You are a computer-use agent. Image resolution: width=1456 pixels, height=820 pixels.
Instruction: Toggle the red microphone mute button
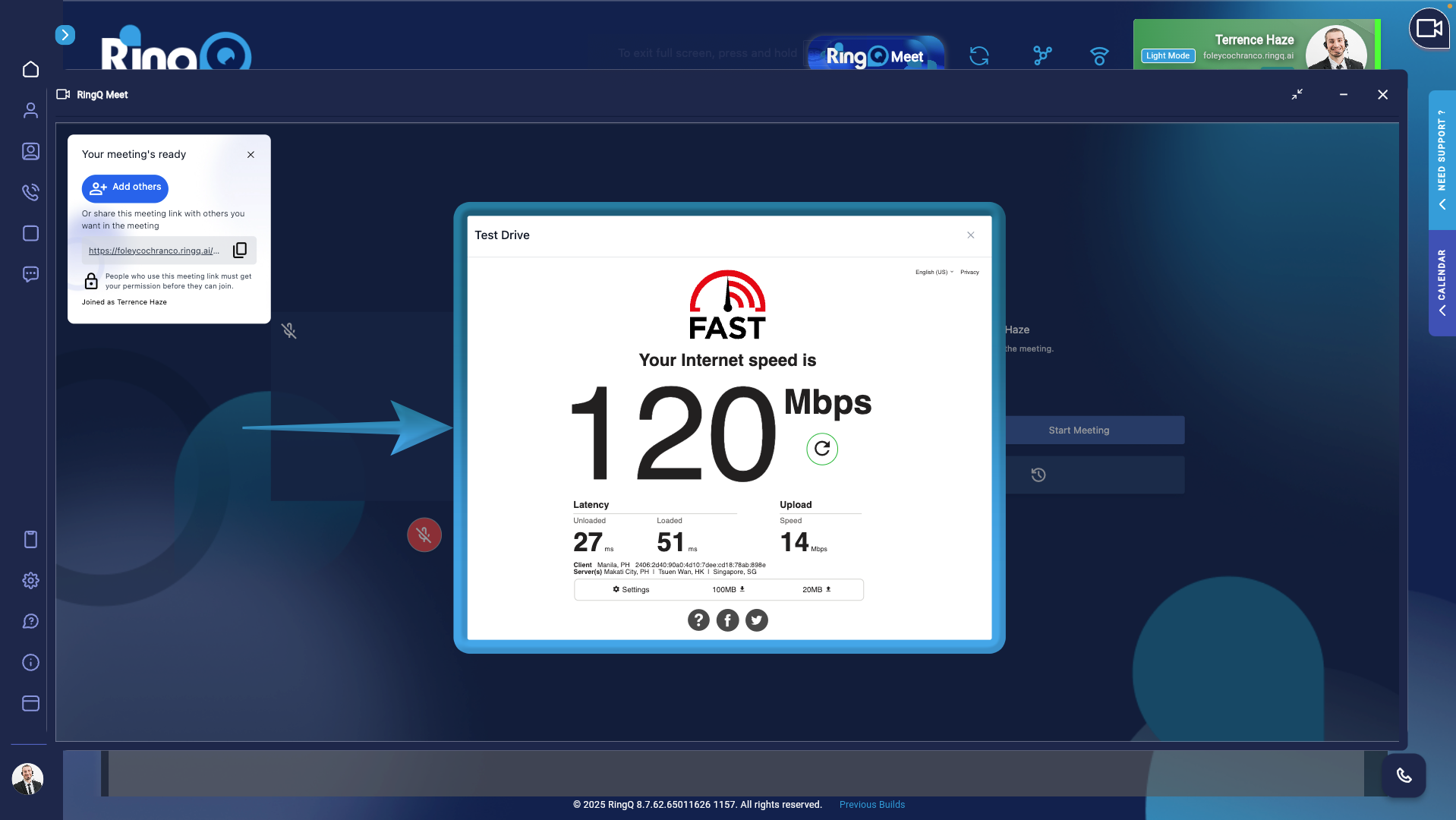(x=424, y=535)
